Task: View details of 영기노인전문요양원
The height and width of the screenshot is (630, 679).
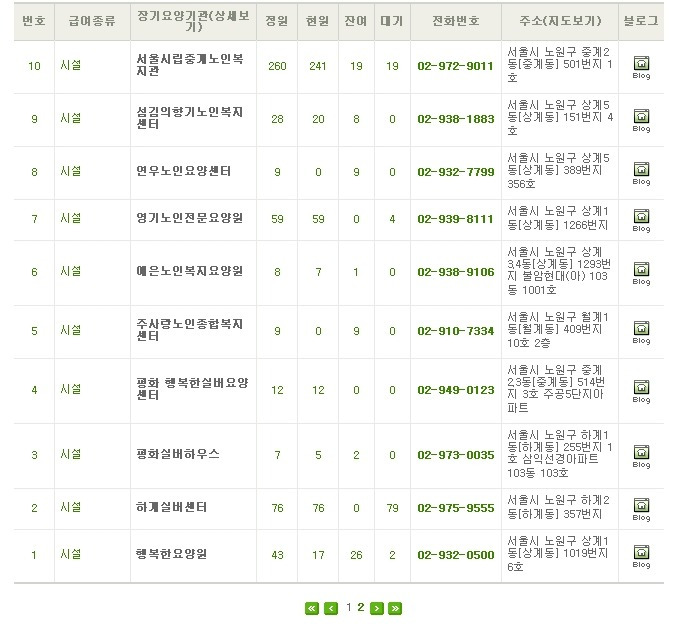Action: pyautogui.click(x=189, y=218)
